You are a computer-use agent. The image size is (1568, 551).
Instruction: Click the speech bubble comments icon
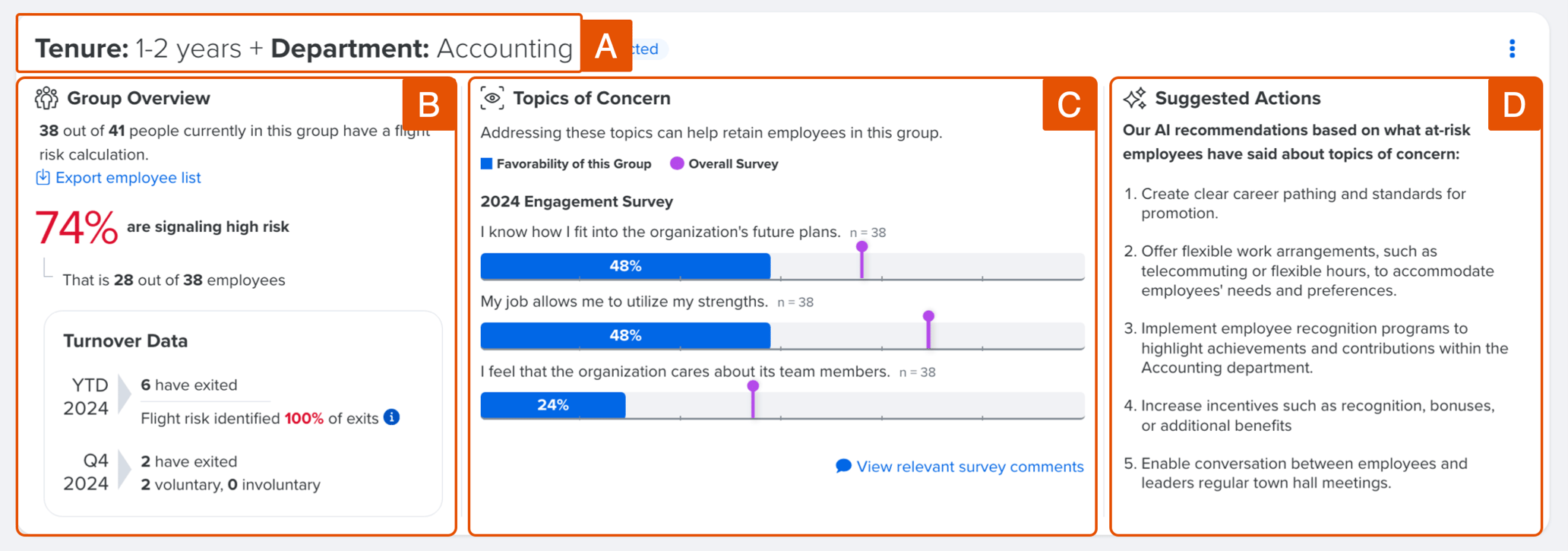843,466
